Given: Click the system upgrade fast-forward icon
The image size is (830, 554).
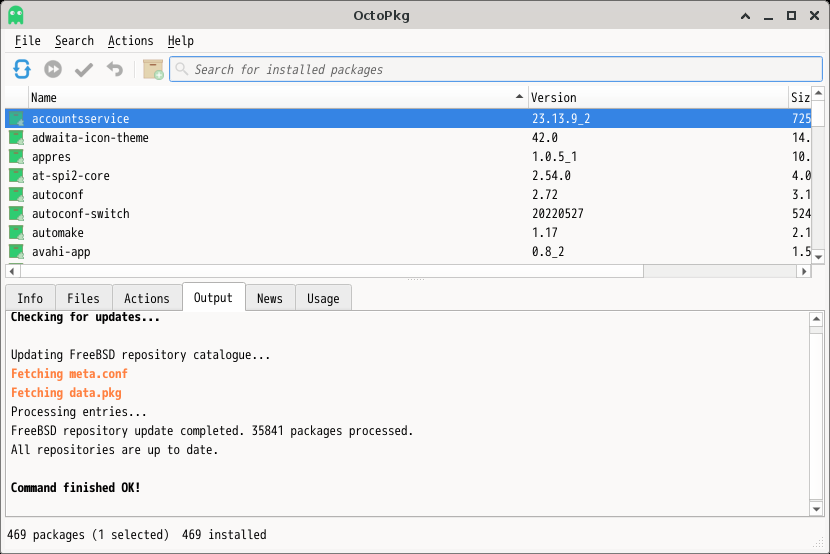Looking at the screenshot, I should coord(52,69).
